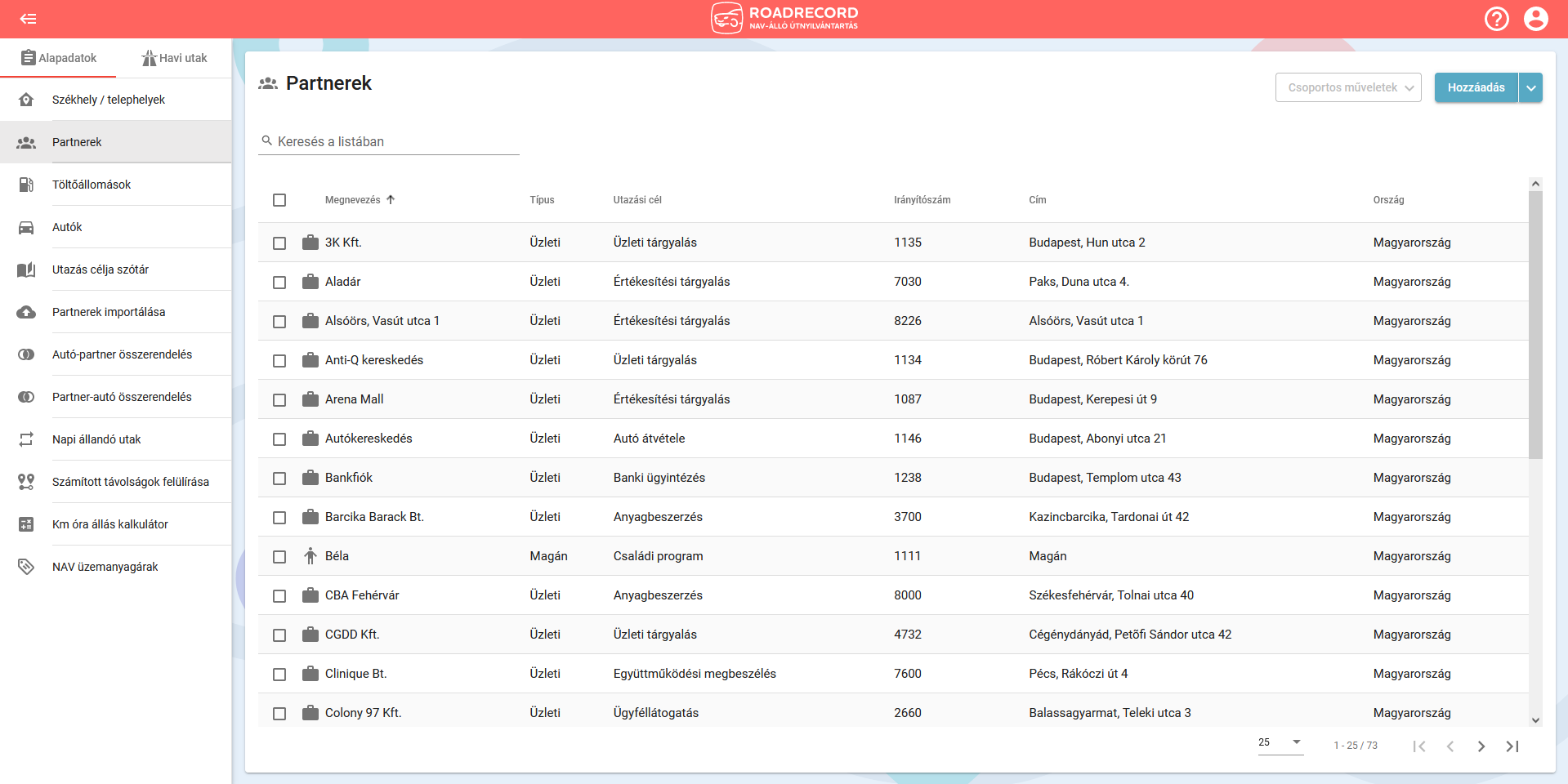This screenshot has width=1568, height=784.
Task: Switch to the Alapadatok tab
Action: point(58,58)
